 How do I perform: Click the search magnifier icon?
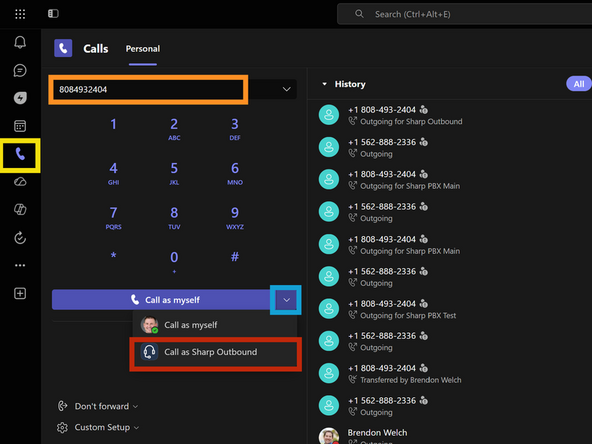[359, 14]
